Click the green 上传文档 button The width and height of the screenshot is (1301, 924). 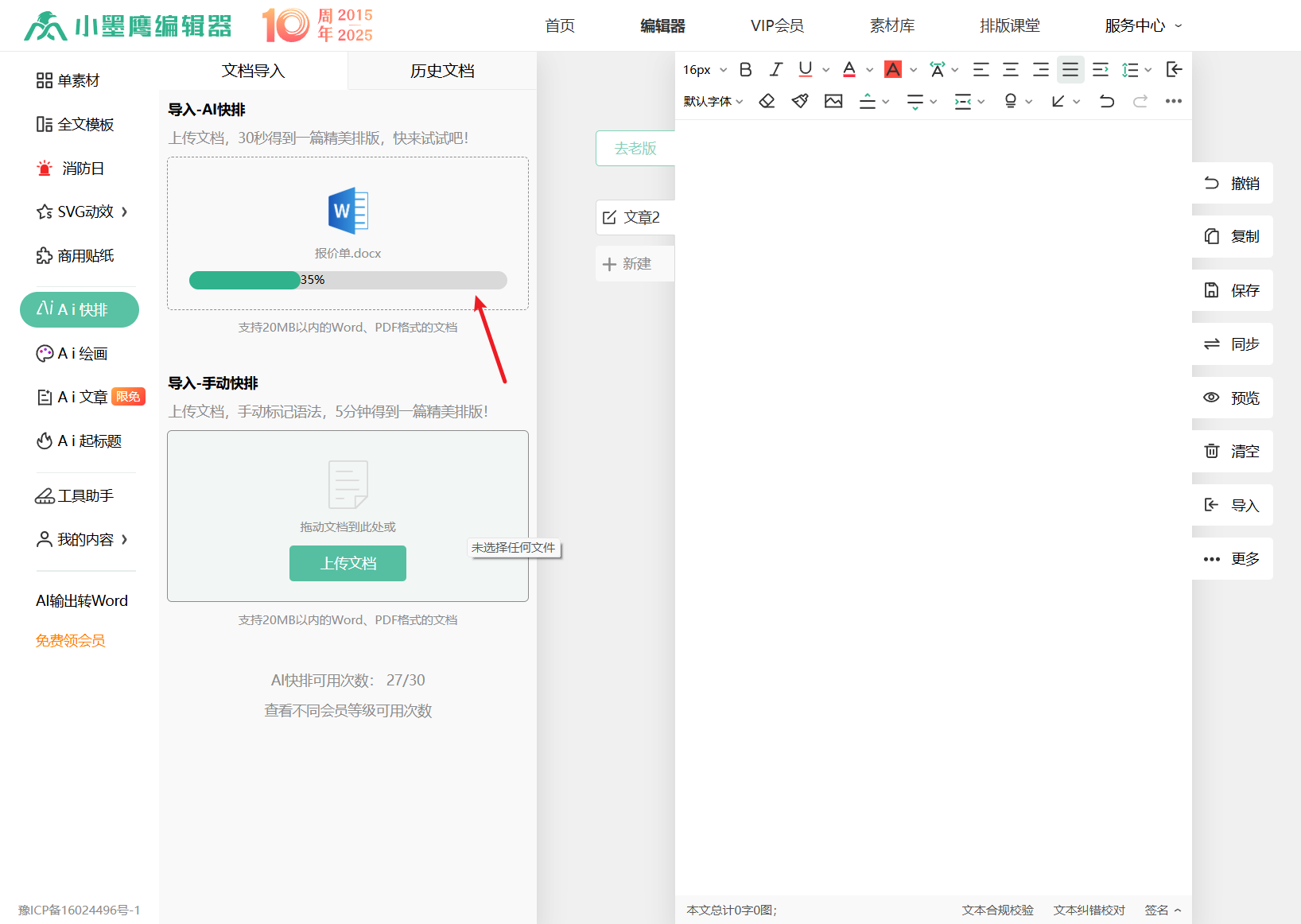pyautogui.click(x=348, y=563)
